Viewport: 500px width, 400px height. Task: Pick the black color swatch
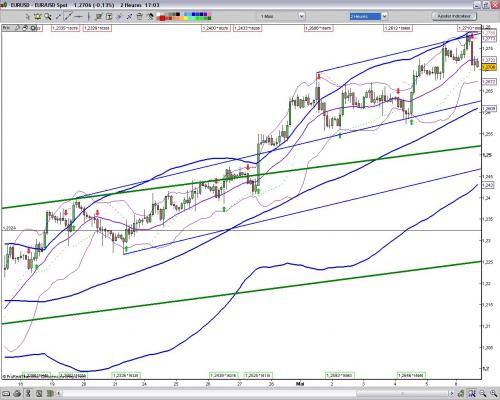178,14
